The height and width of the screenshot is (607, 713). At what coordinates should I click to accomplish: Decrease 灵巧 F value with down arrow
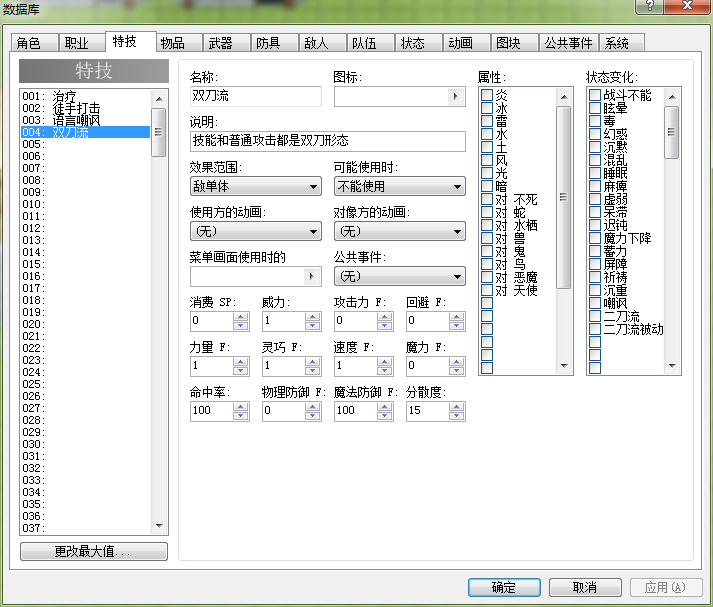(312, 370)
